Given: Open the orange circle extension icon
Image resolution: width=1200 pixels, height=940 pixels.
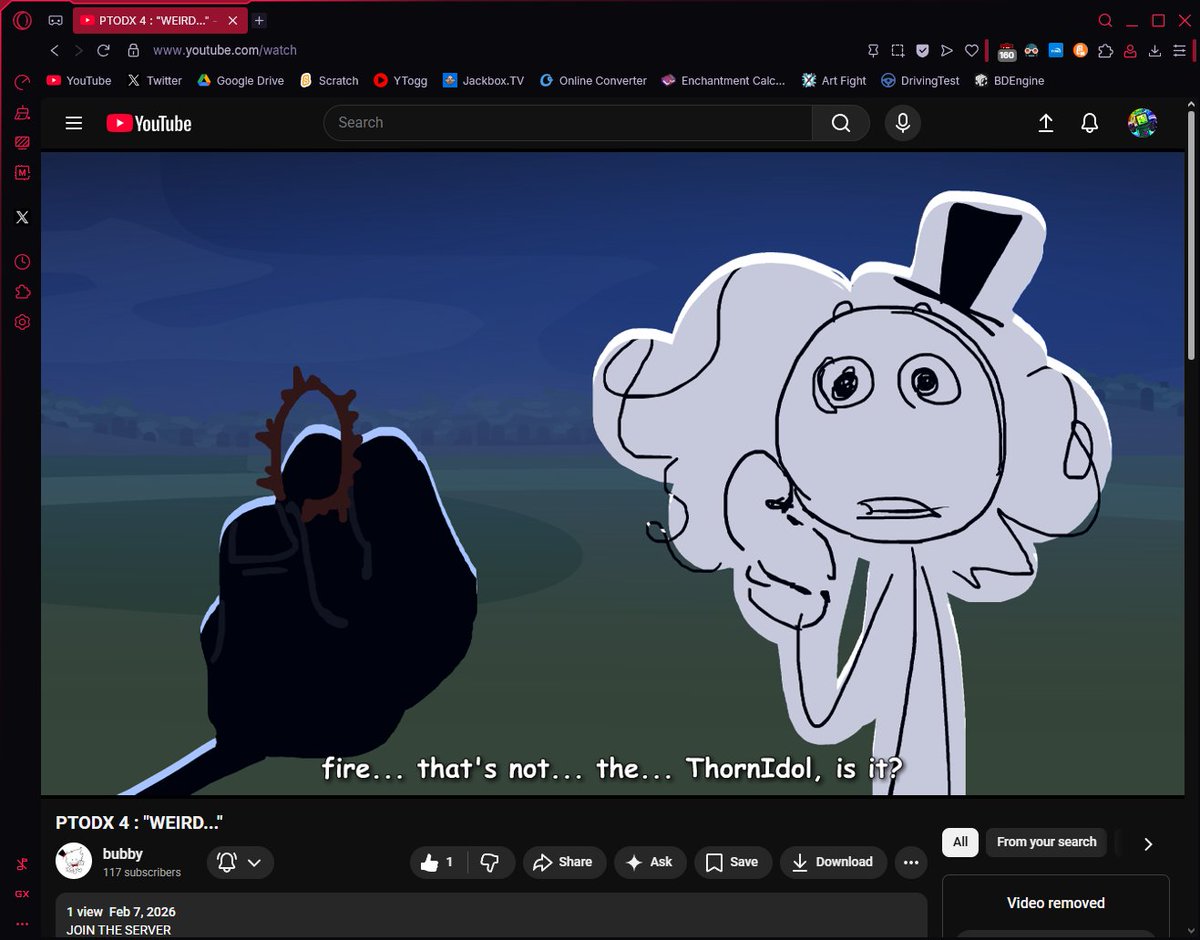Looking at the screenshot, I should click(x=1080, y=50).
